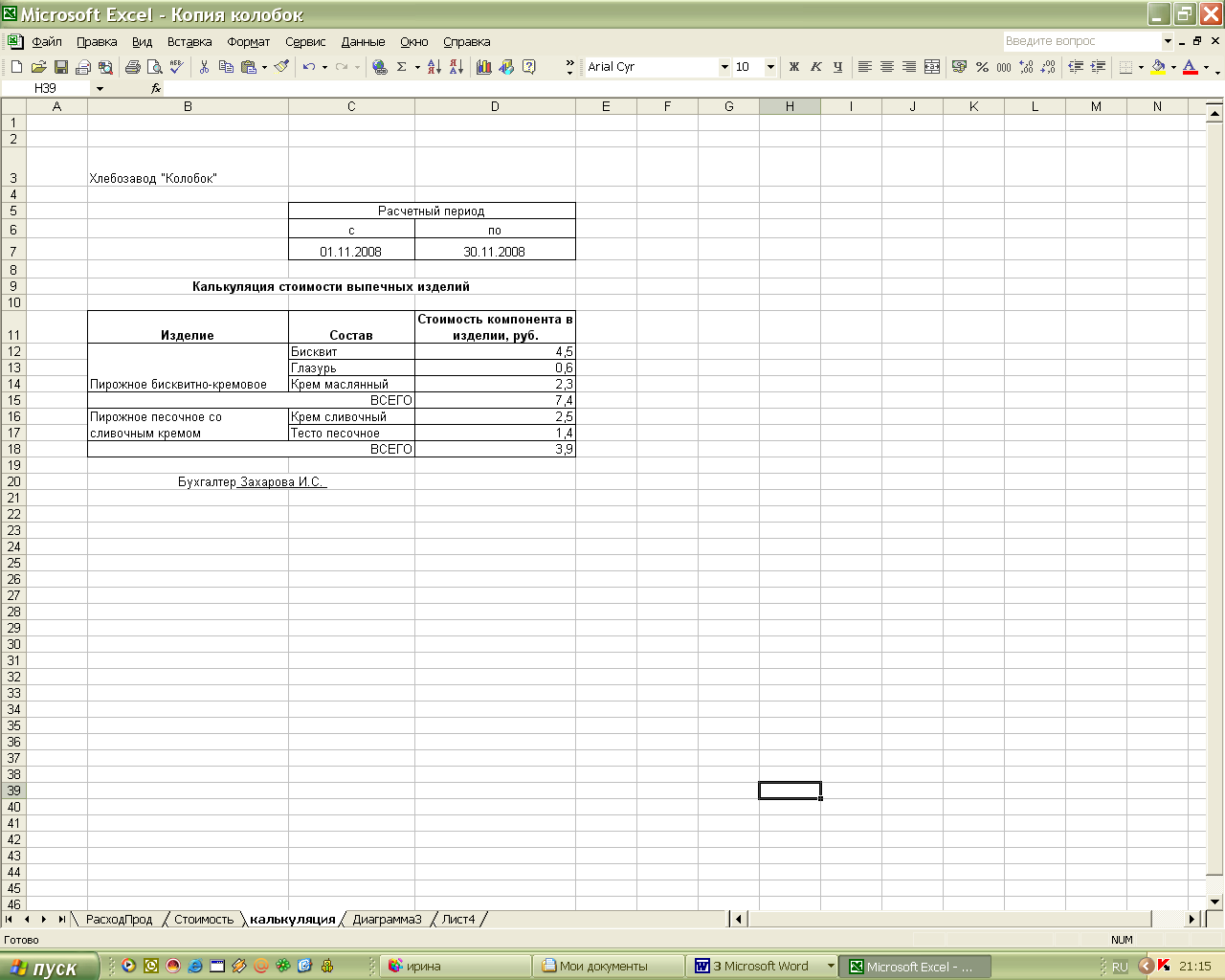Expand the borders dropdown arrow
The height and width of the screenshot is (980, 1225).
pyautogui.click(x=1141, y=67)
